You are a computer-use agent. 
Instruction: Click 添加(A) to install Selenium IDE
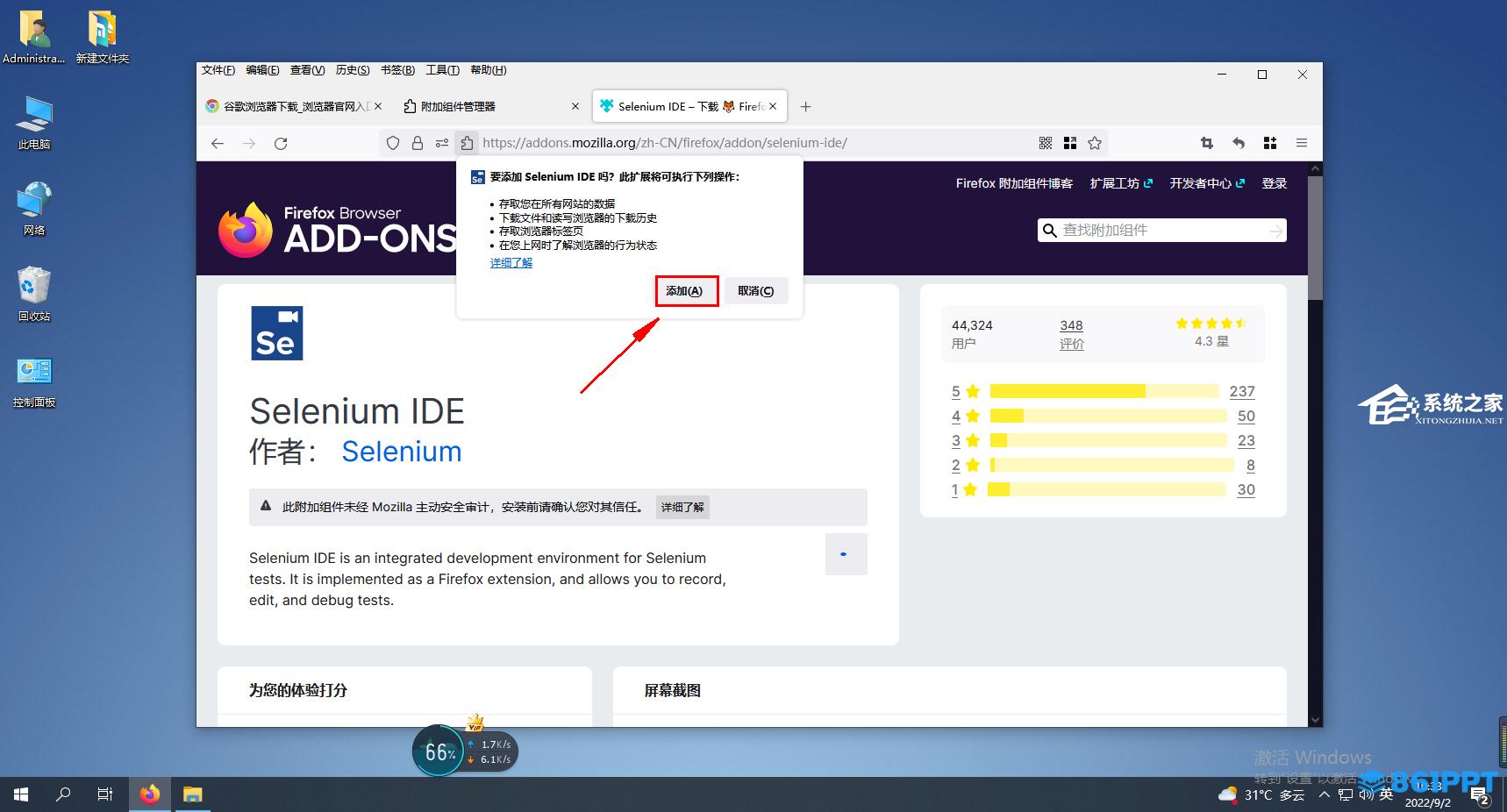tap(686, 291)
